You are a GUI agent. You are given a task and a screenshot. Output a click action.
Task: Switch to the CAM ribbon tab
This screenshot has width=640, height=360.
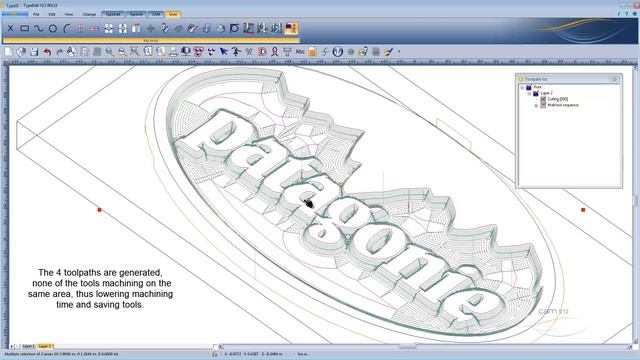156,14
